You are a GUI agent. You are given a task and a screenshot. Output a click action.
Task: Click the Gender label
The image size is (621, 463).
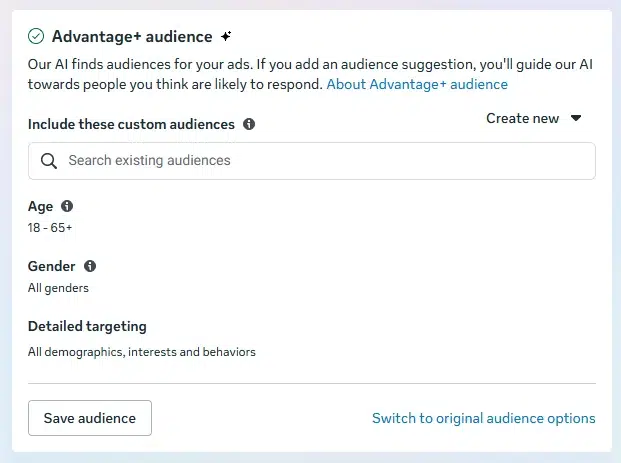[51, 266]
